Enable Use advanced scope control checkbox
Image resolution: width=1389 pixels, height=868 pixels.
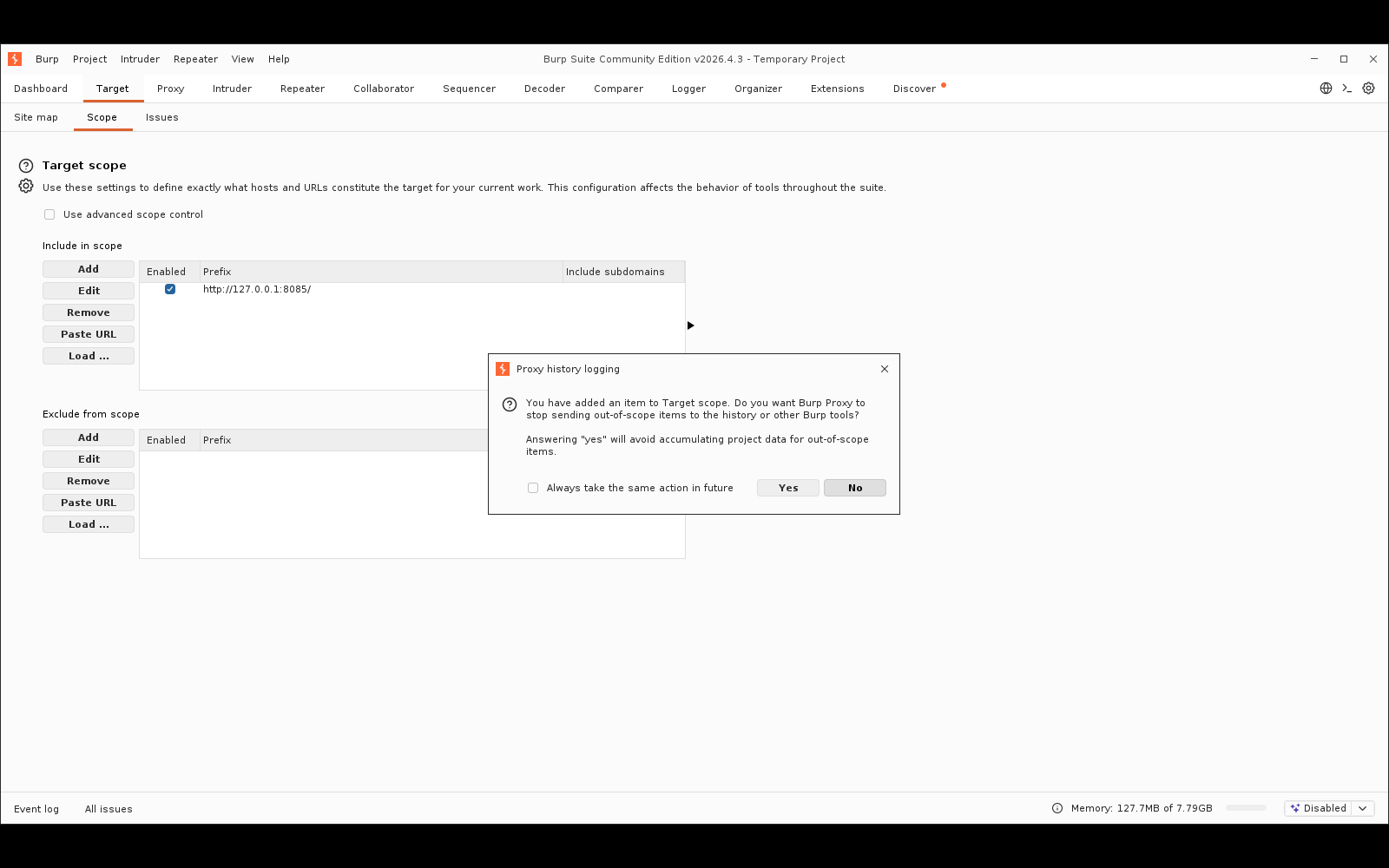[49, 214]
